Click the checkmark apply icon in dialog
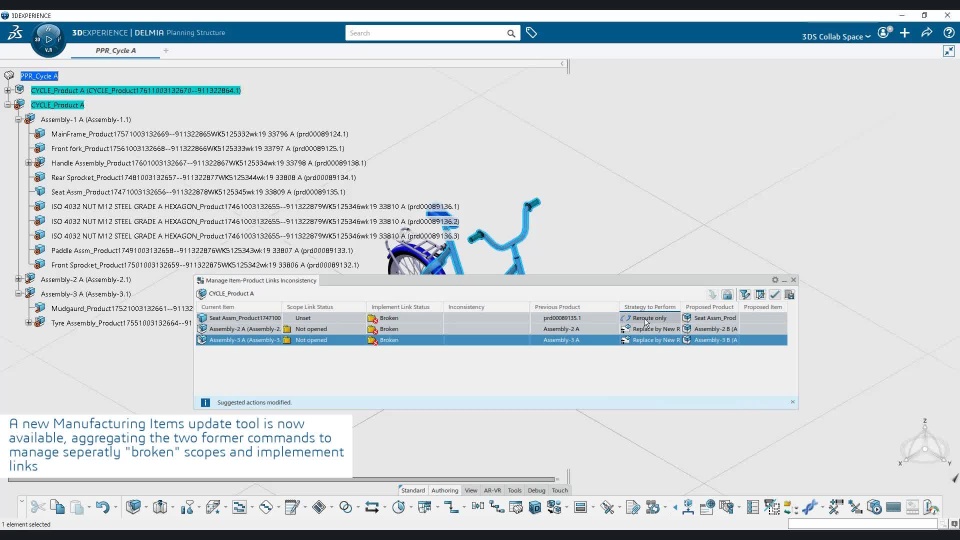 tap(774, 294)
